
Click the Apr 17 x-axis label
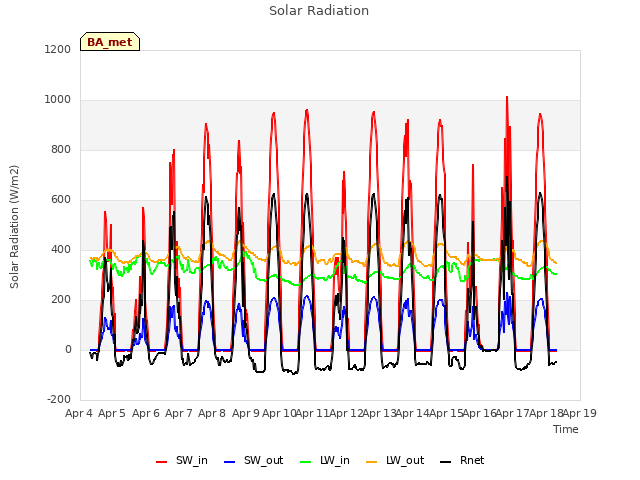[512, 413]
